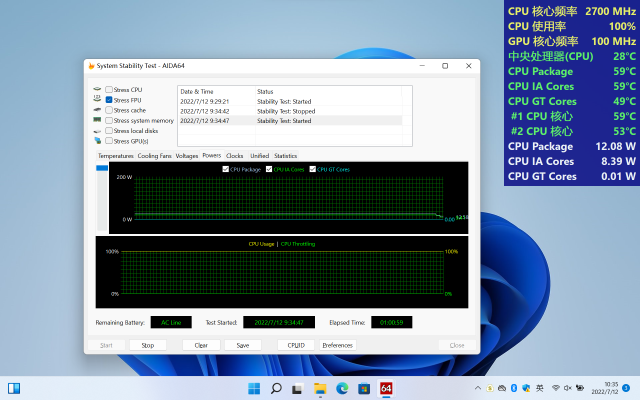Click the OneDrive cloud tray icon
Image resolution: width=640 pixels, height=400 pixels.
pos(502,388)
